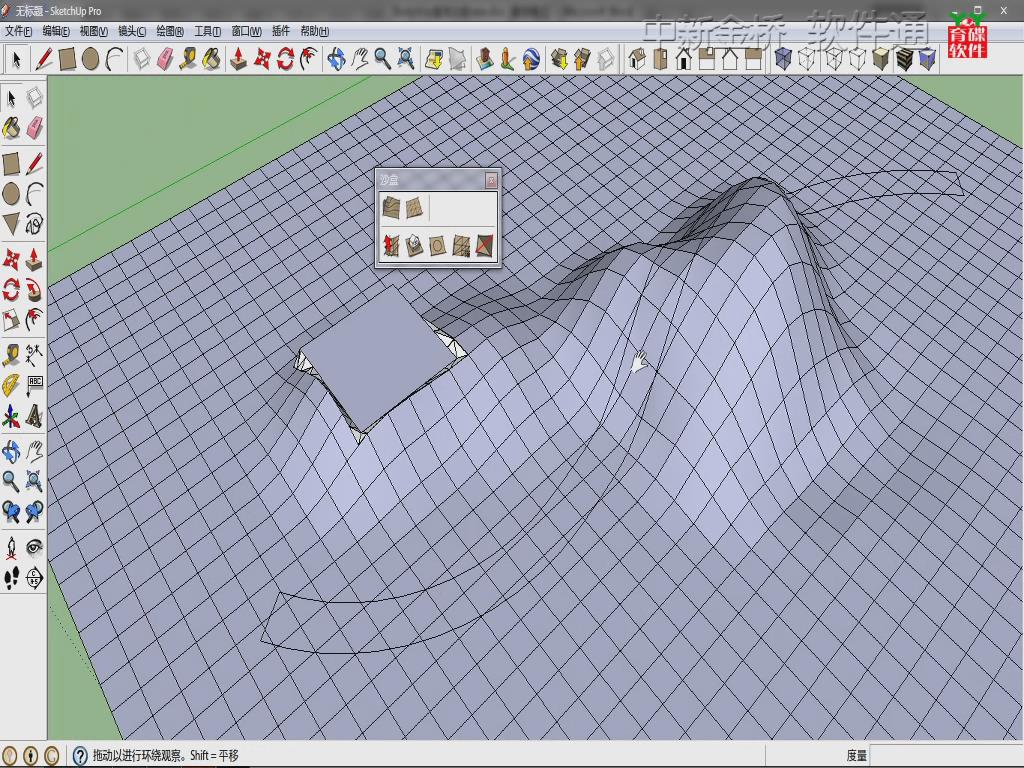The image size is (1024, 768).
Task: Open the 窗口(W) menu
Action: pos(246,31)
